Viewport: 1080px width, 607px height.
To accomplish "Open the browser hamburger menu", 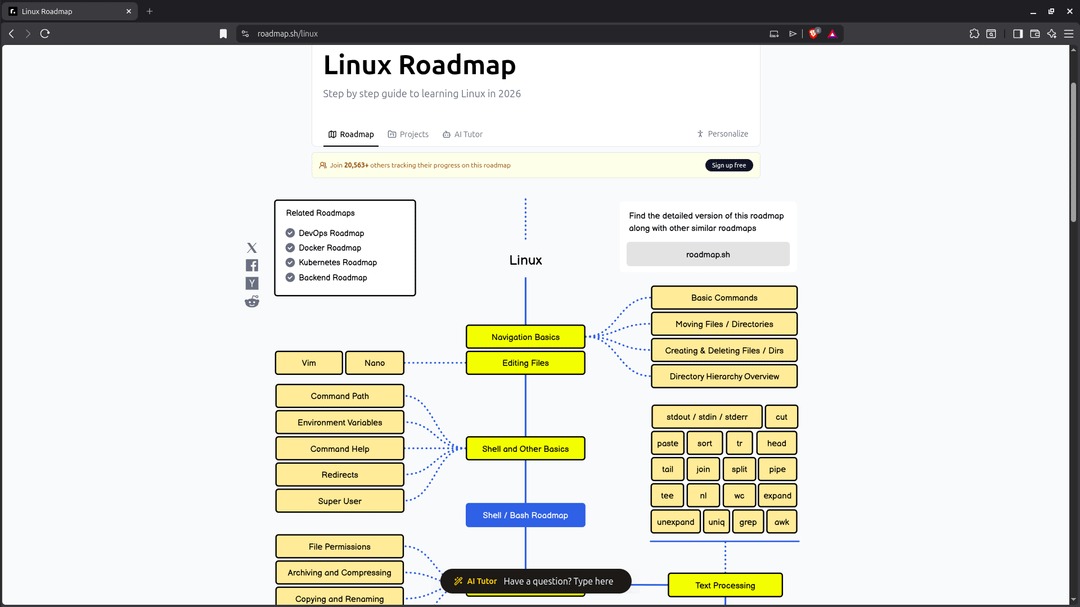I will coord(1068,33).
